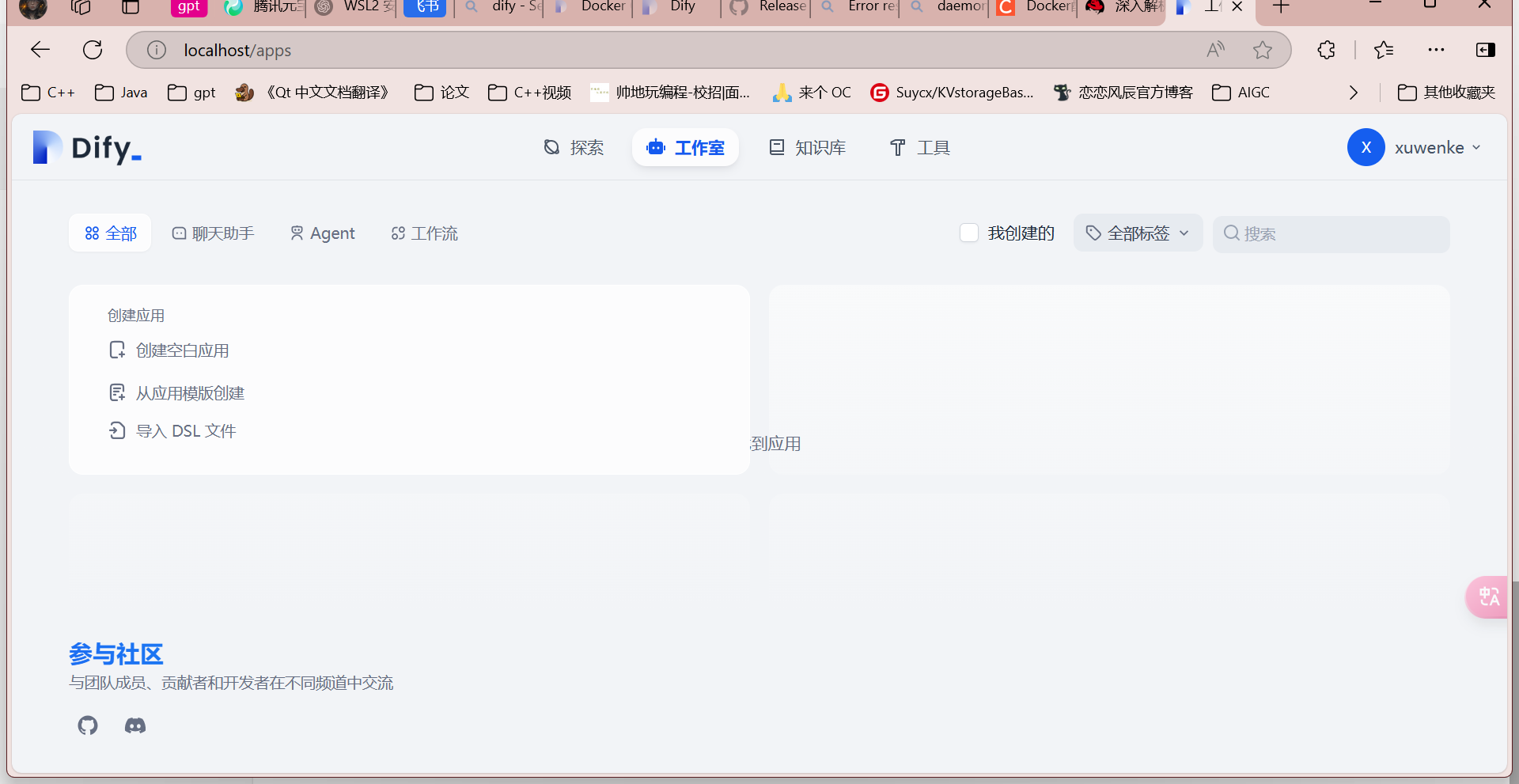This screenshot has height=784, width=1519.
Task: Toggle the browser sidebar icon
Action: [x=1486, y=50]
